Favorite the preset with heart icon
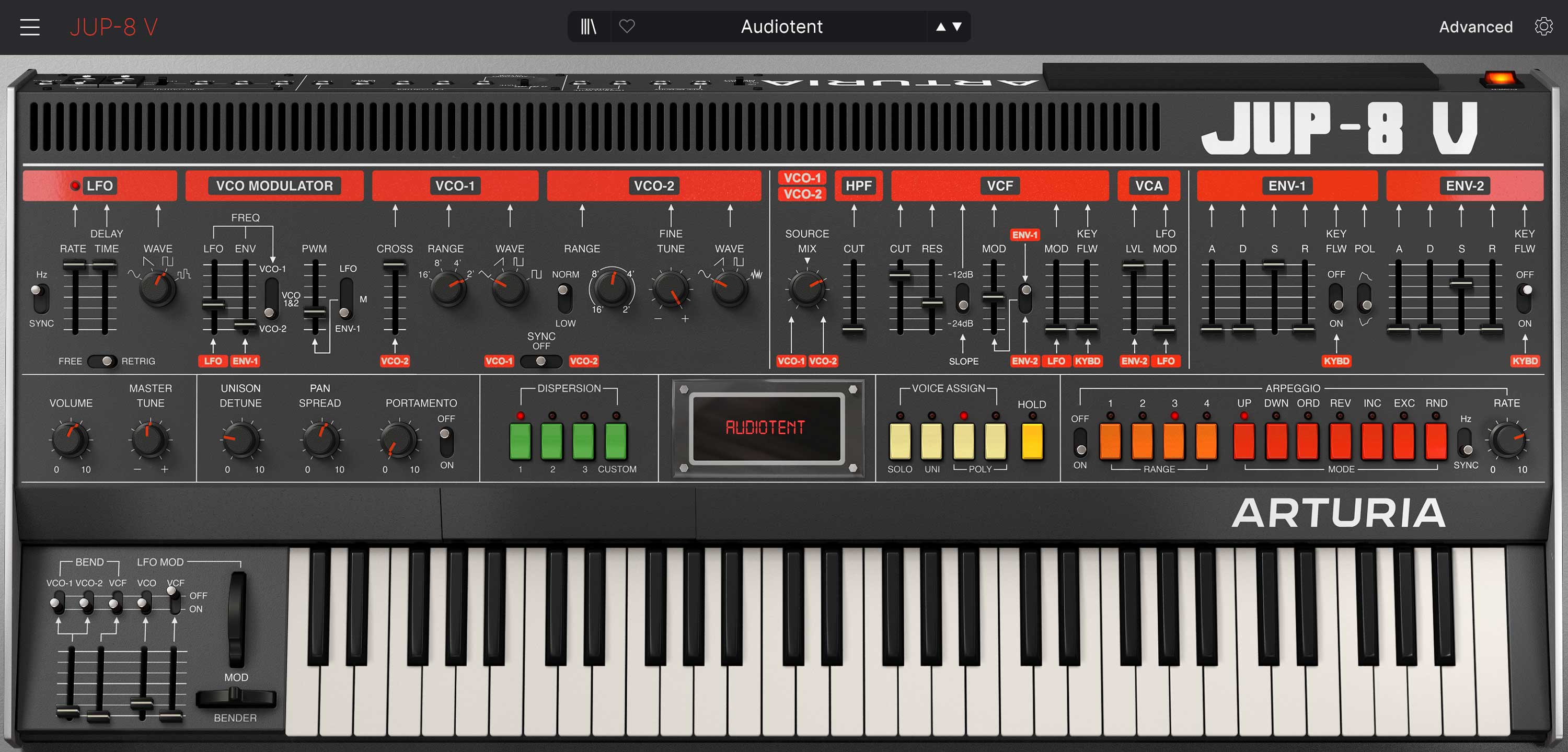 coord(626,27)
